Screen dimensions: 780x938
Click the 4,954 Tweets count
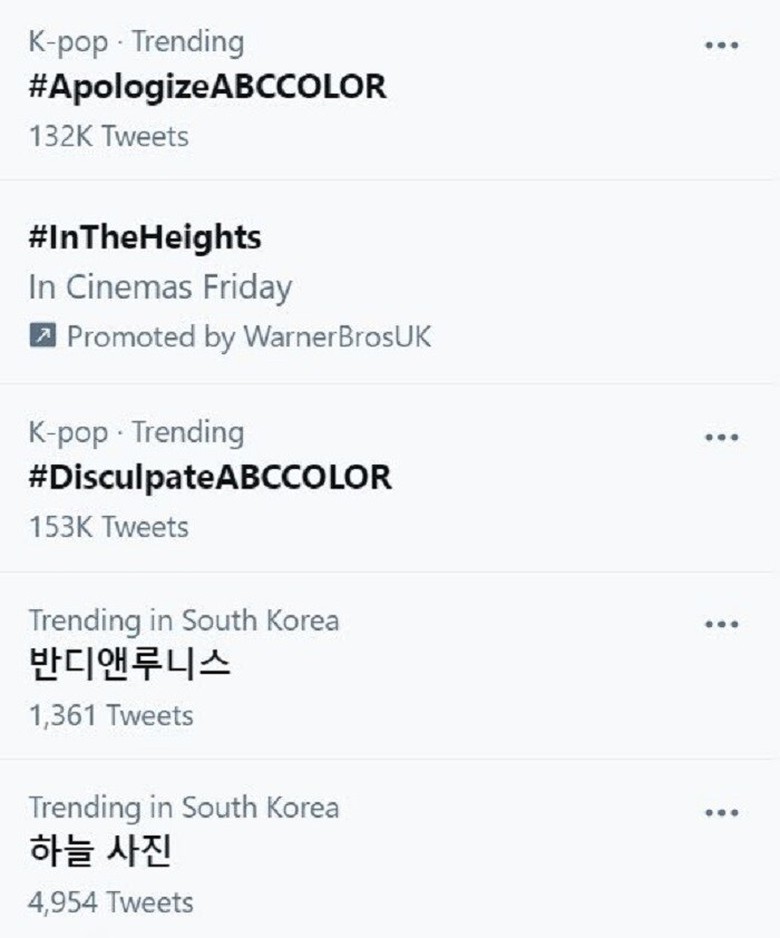coord(111,902)
